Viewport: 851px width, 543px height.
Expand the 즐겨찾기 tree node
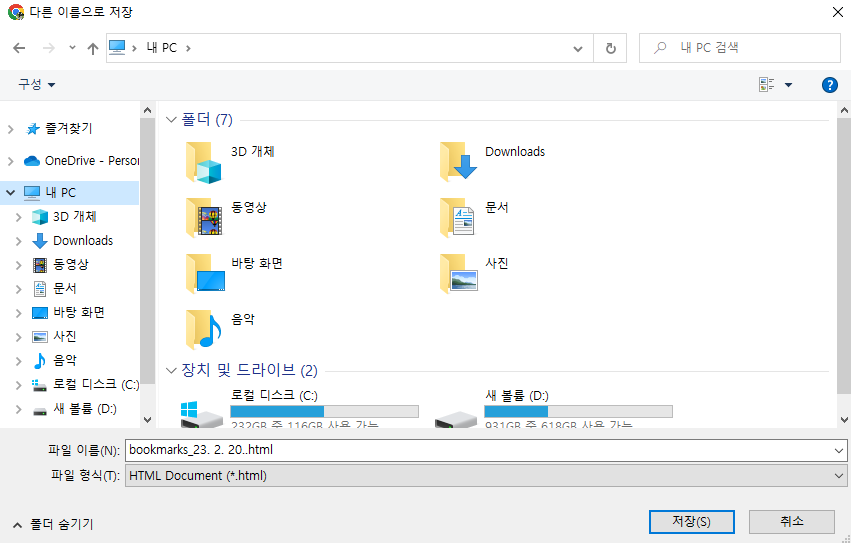tap(11, 129)
